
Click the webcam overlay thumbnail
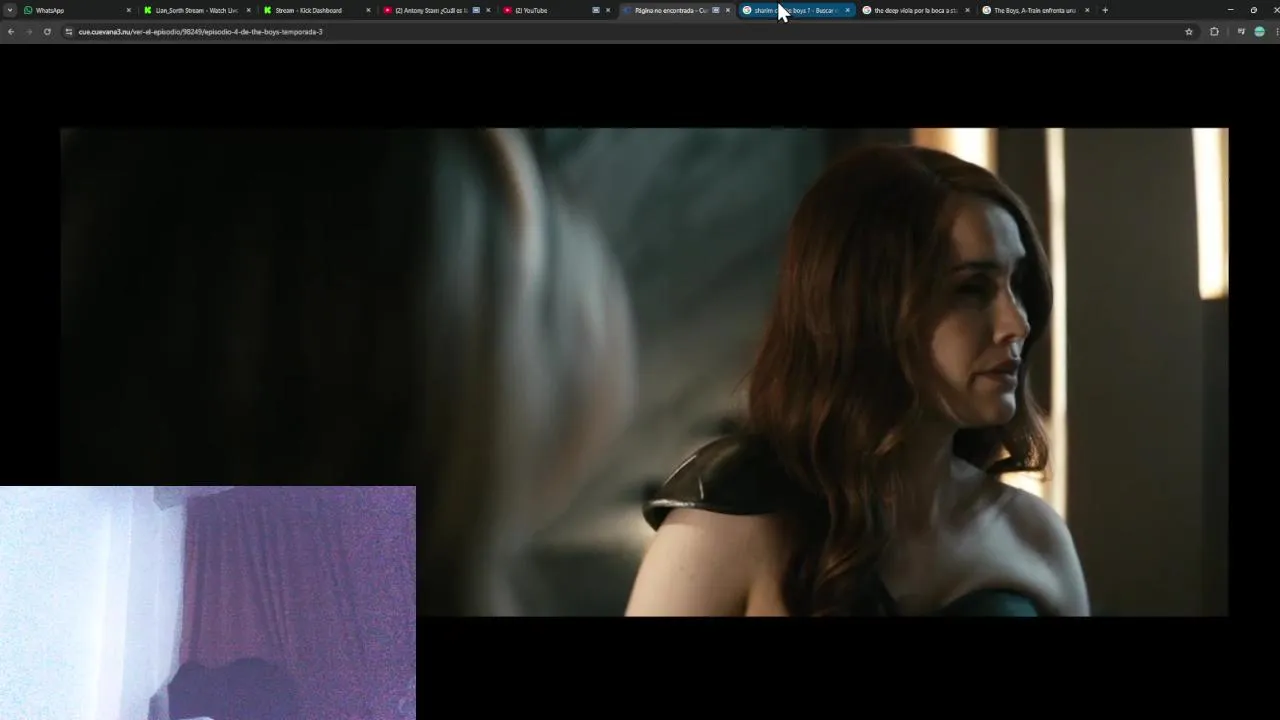(x=208, y=603)
